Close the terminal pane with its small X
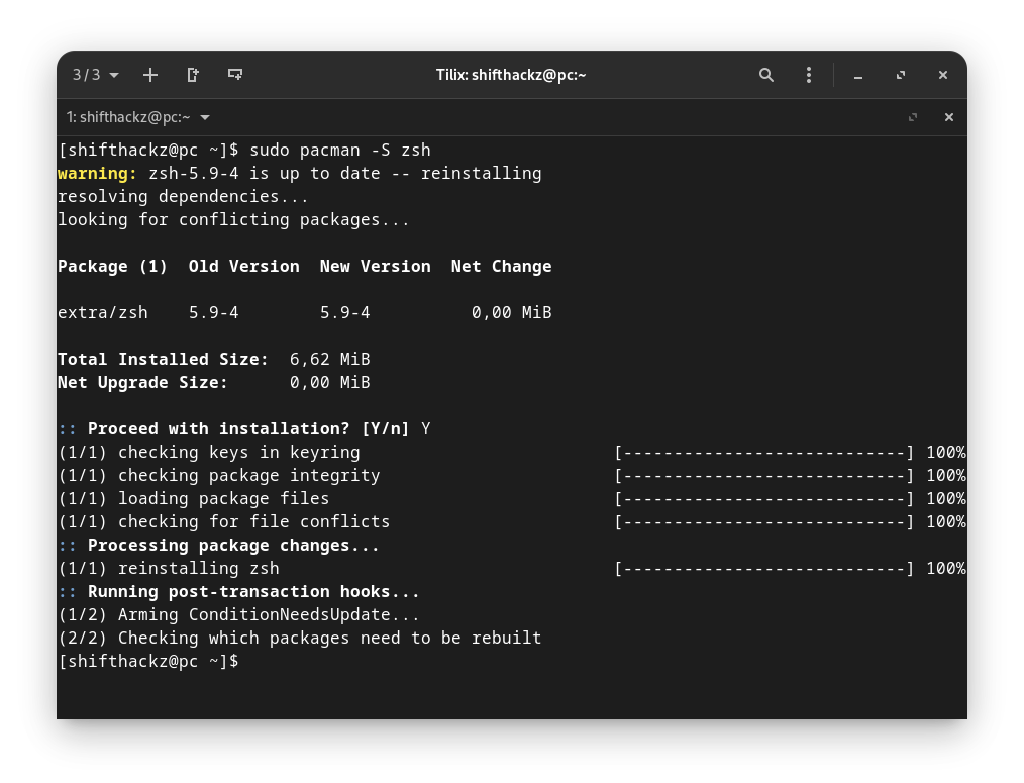 (948, 117)
